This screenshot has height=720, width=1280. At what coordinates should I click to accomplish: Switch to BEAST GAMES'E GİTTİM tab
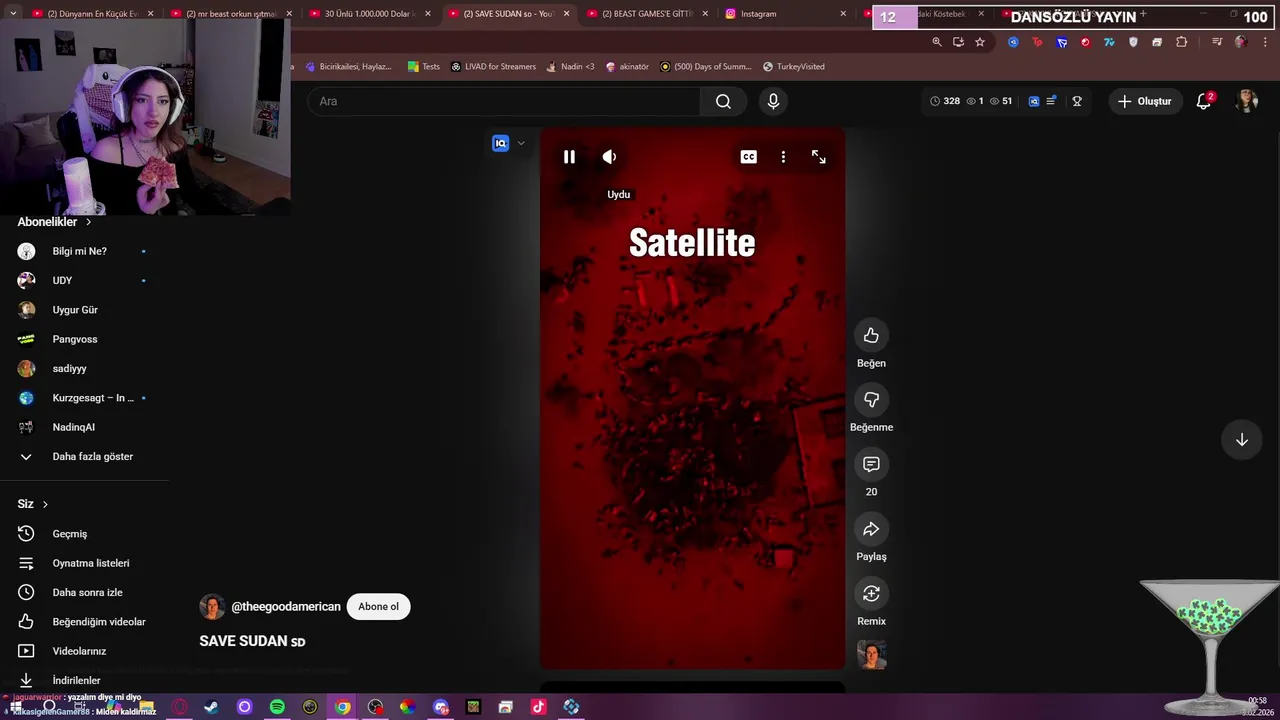tap(647, 14)
